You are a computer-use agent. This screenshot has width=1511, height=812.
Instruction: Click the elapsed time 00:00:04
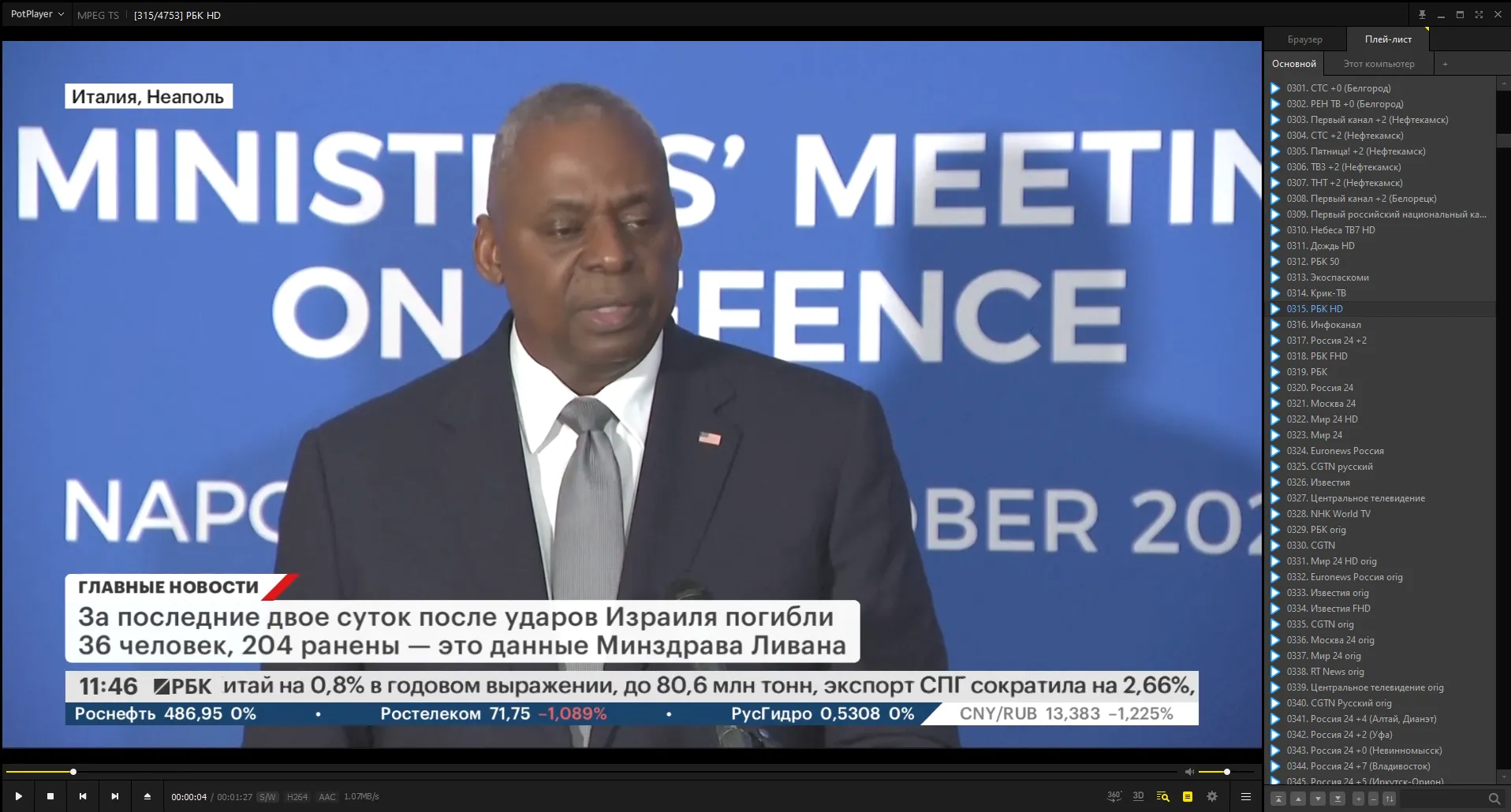(x=188, y=797)
